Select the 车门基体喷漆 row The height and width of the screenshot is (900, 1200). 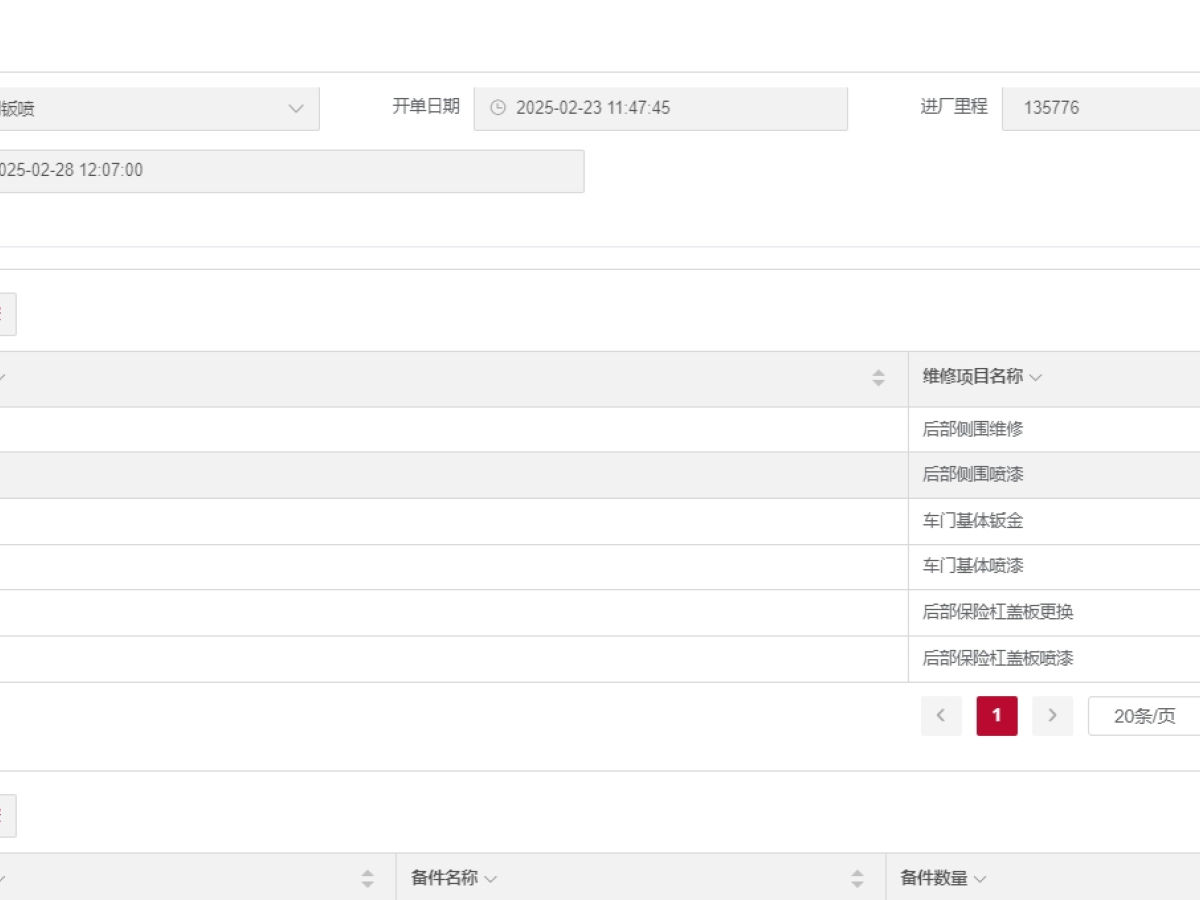(x=973, y=566)
